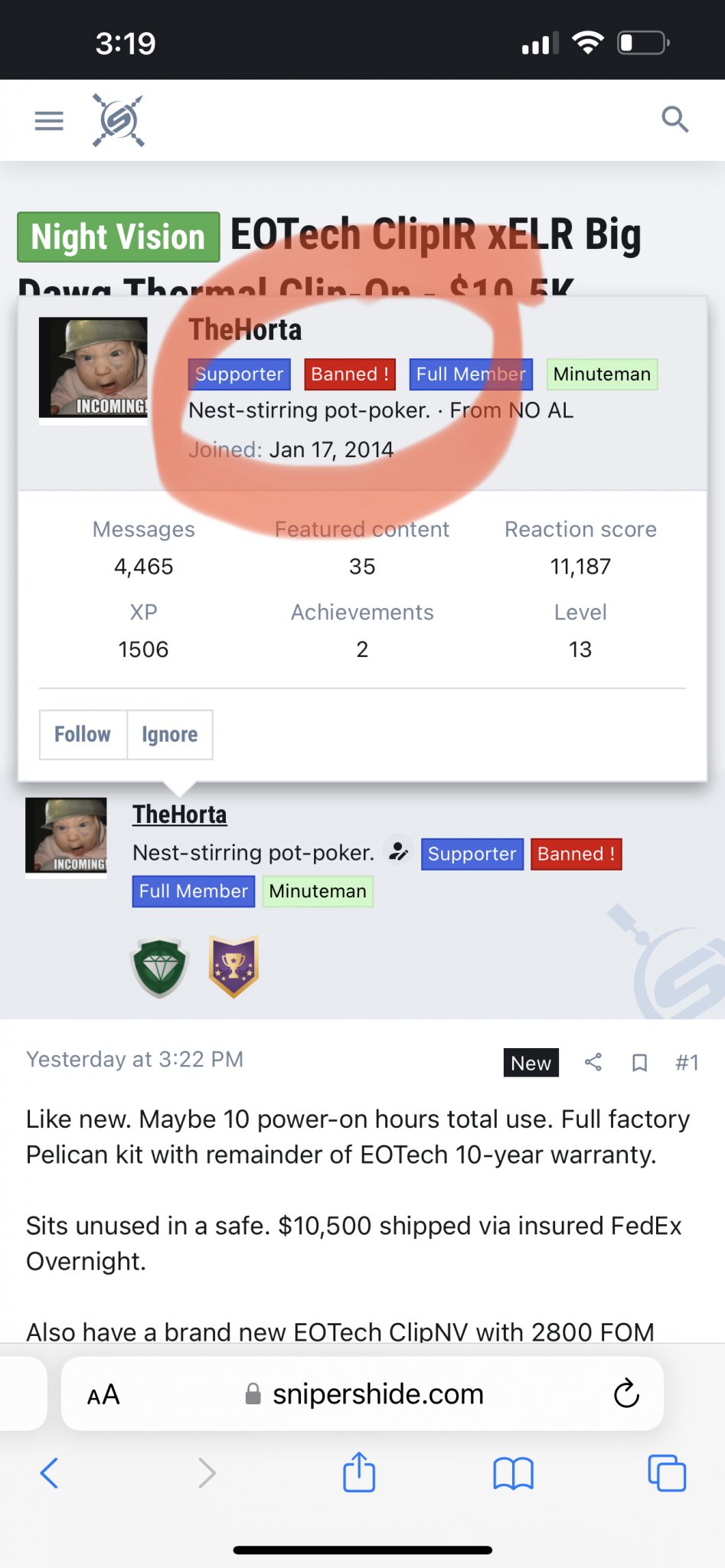Viewport: 725px width, 1568px height.
Task: Open the AA reader view options
Action: click(103, 1395)
